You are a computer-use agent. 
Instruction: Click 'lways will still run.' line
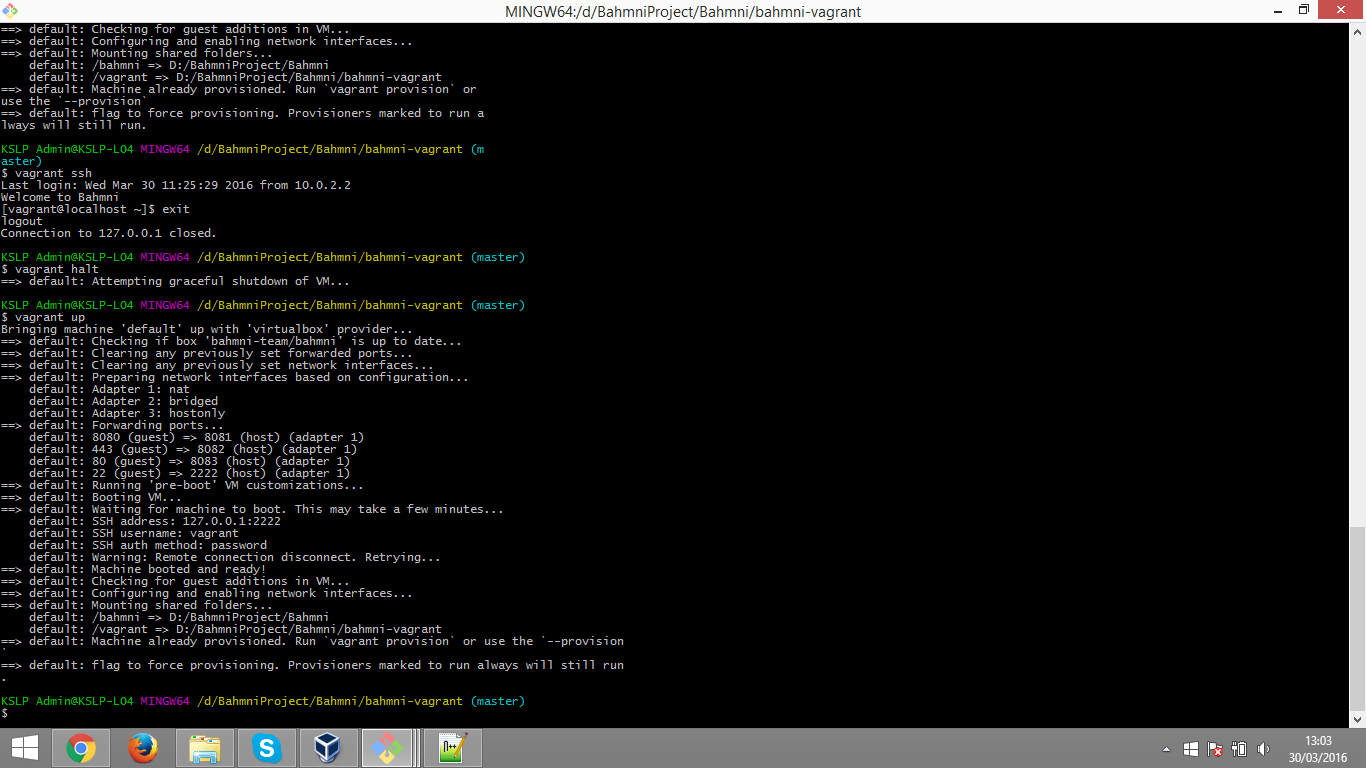74,125
